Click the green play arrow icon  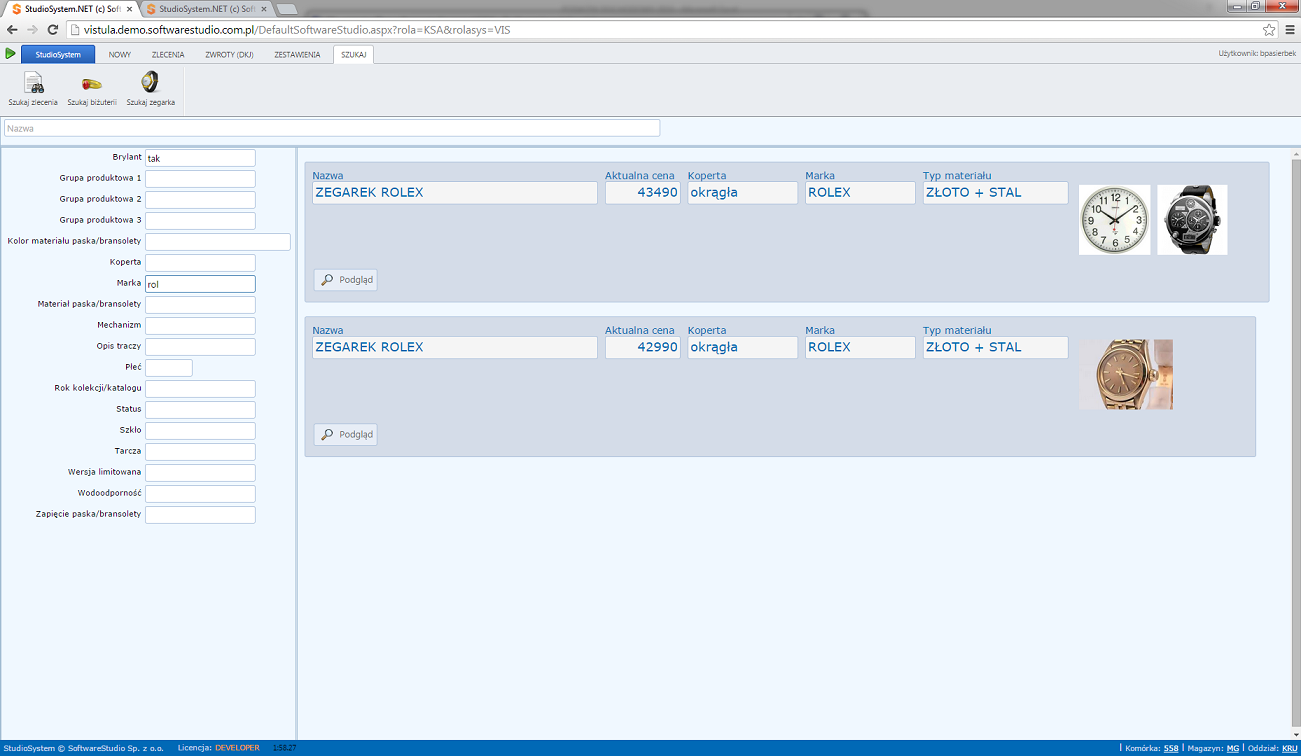[10, 54]
